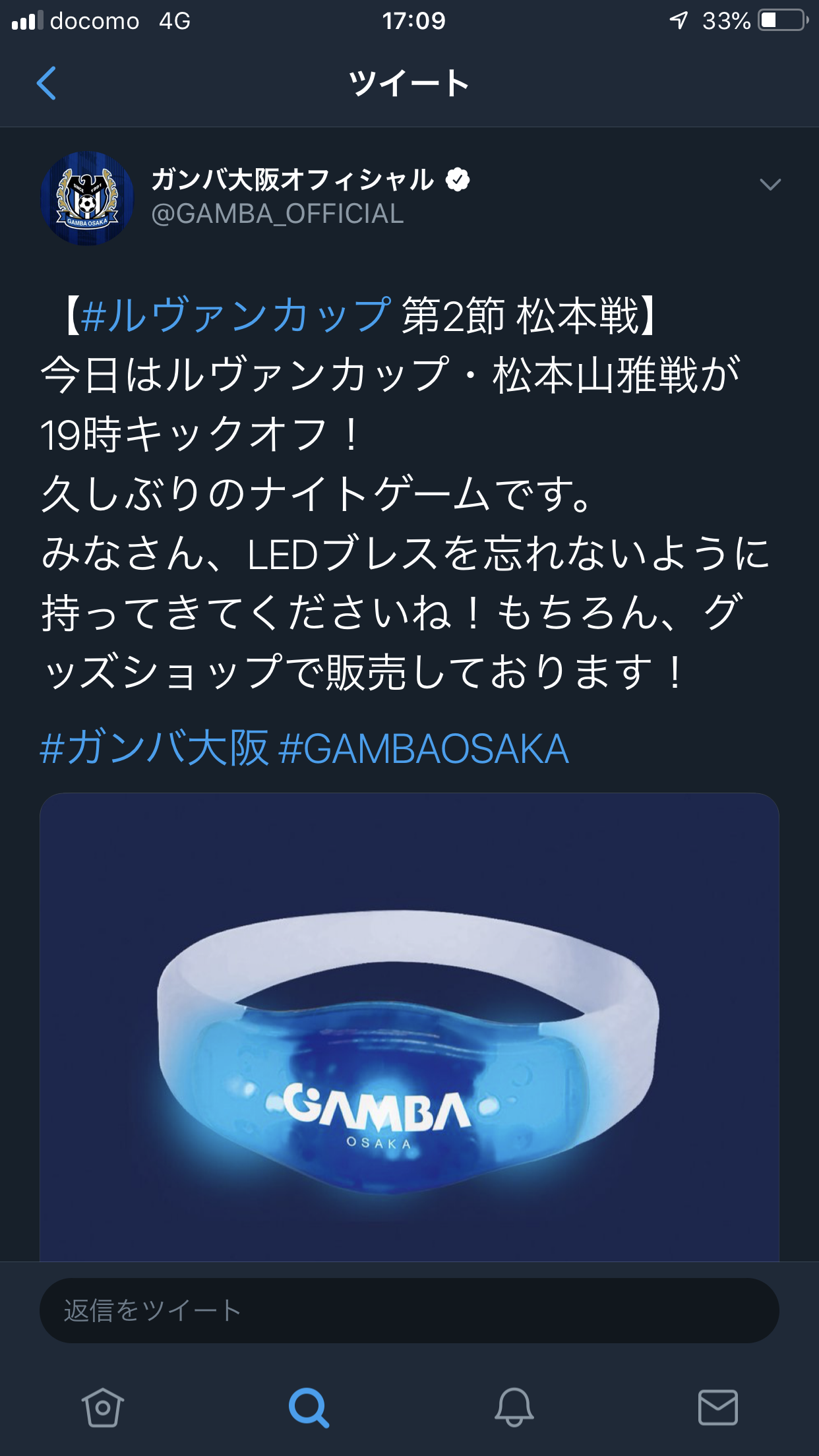819x1456 pixels.
Task: Open the Notifications bell icon
Action: tap(514, 1407)
